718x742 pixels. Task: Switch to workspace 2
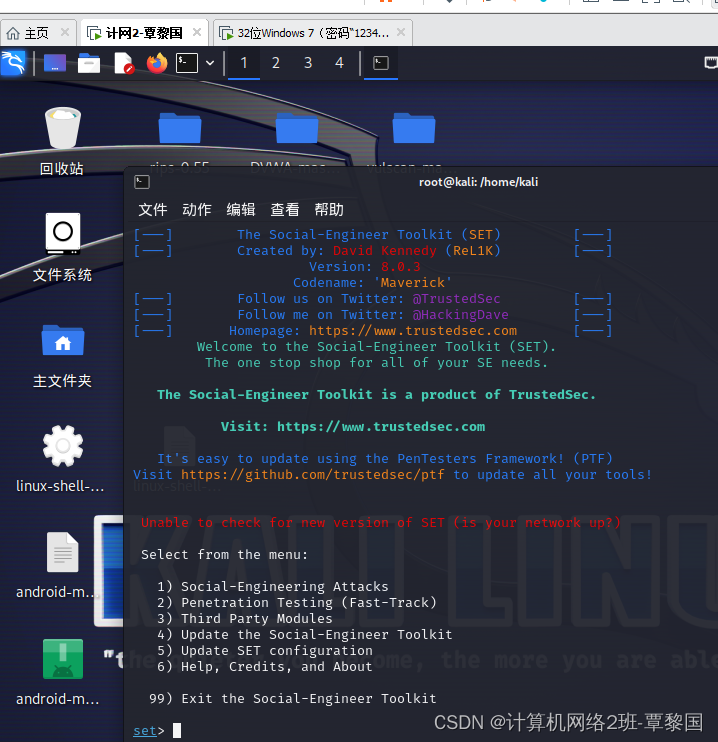click(275, 63)
